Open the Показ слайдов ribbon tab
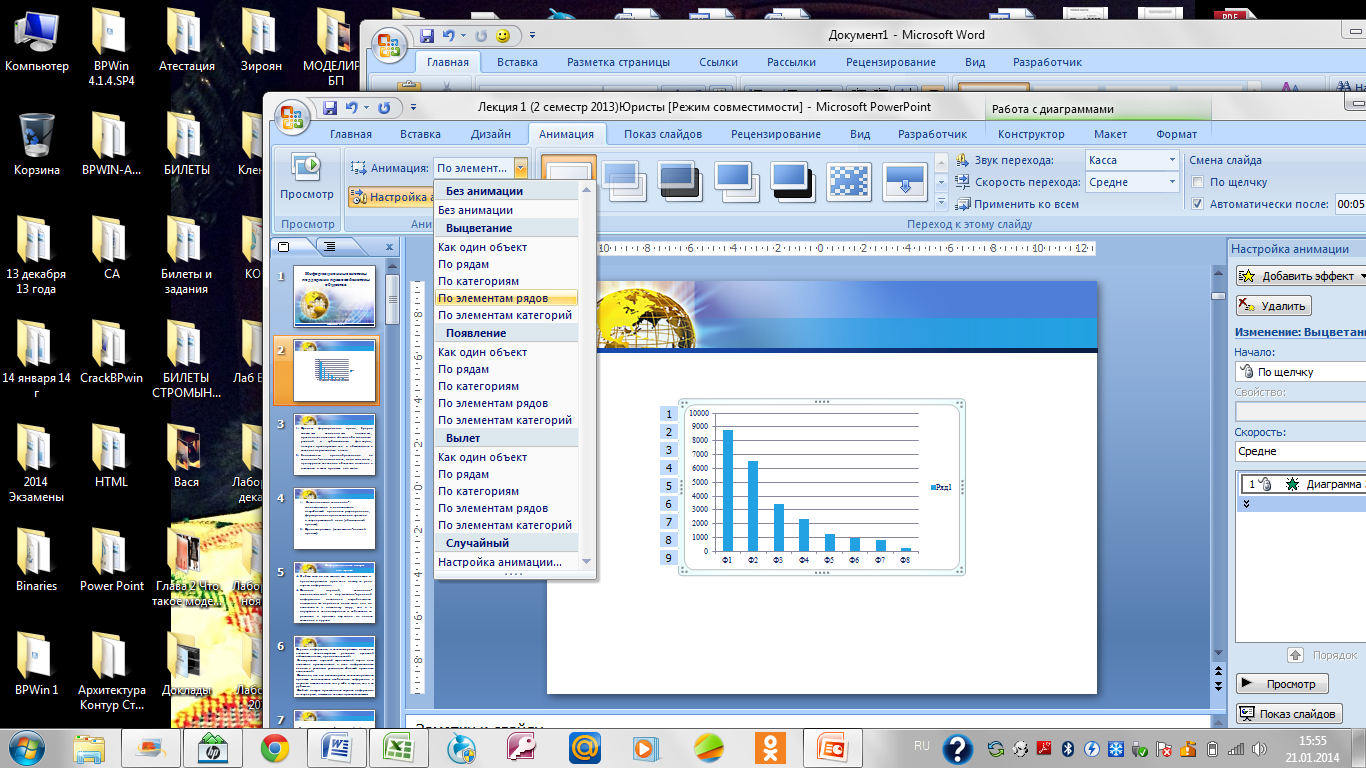Screen dimensions: 1366x768 663,134
